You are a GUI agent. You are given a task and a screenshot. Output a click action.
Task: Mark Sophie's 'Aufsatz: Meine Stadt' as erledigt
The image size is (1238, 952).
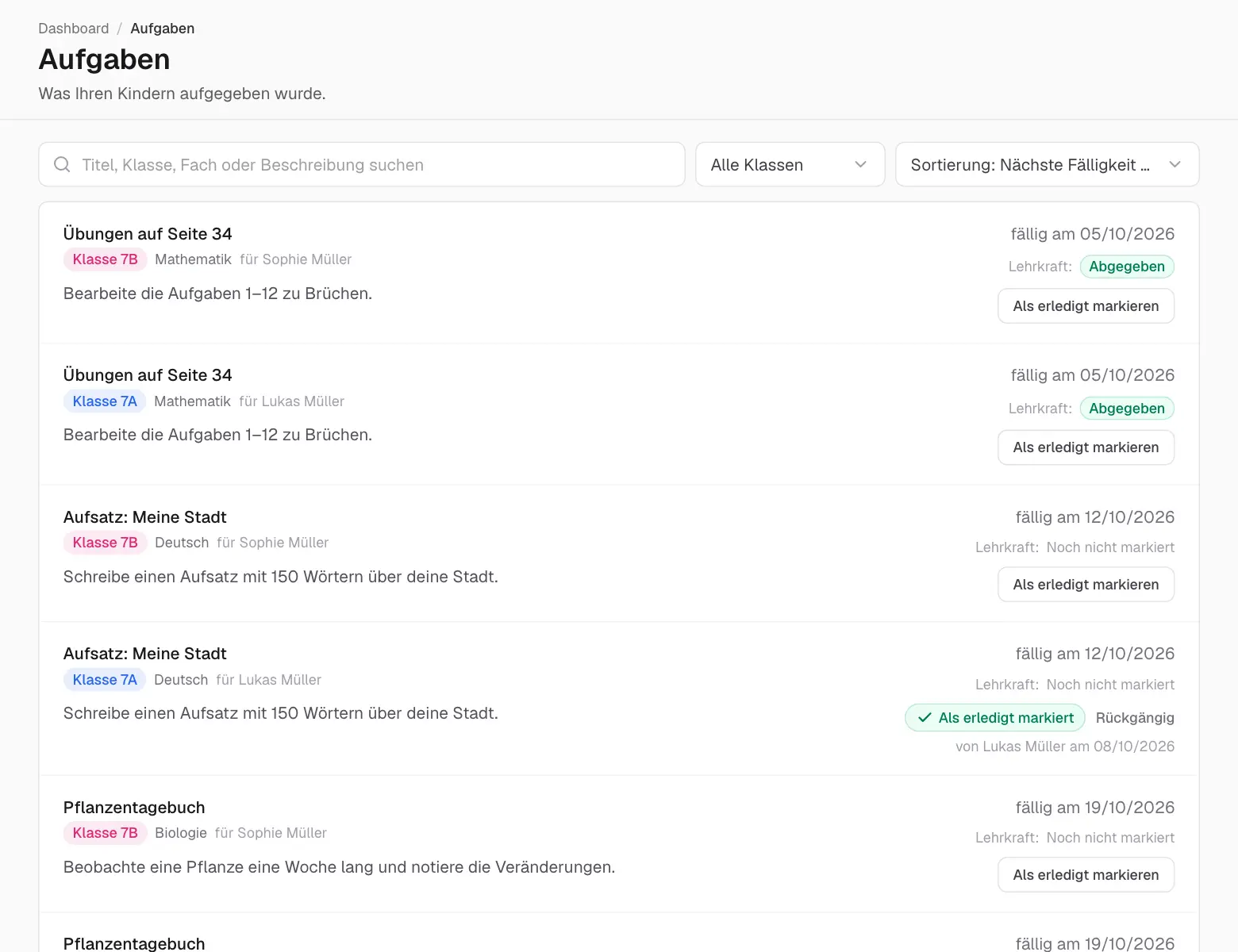pos(1086,585)
